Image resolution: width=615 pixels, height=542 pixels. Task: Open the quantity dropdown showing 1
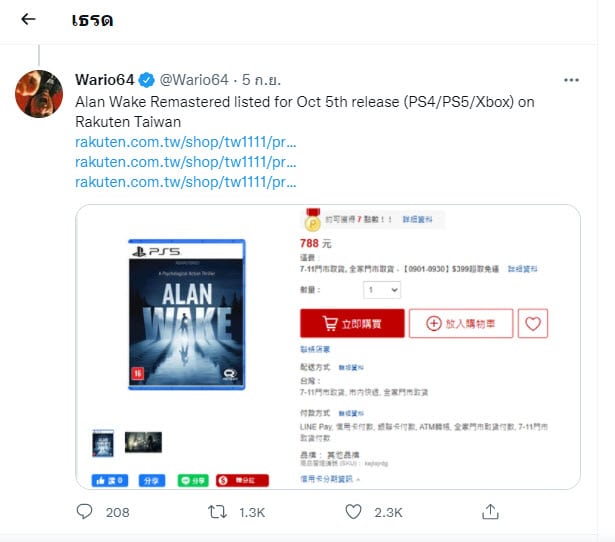382,290
